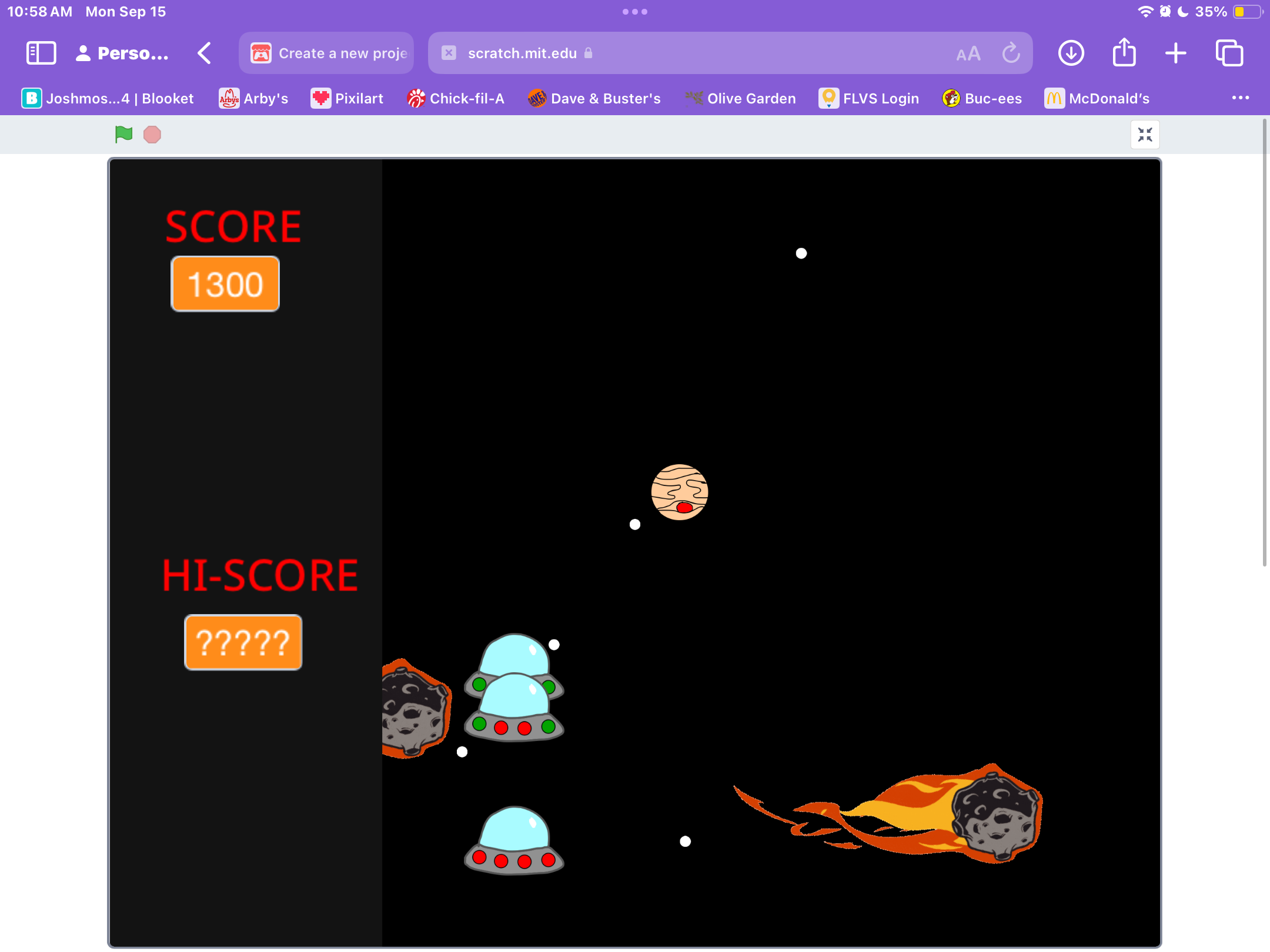
Task: Click the green flag to start game
Action: (123, 135)
